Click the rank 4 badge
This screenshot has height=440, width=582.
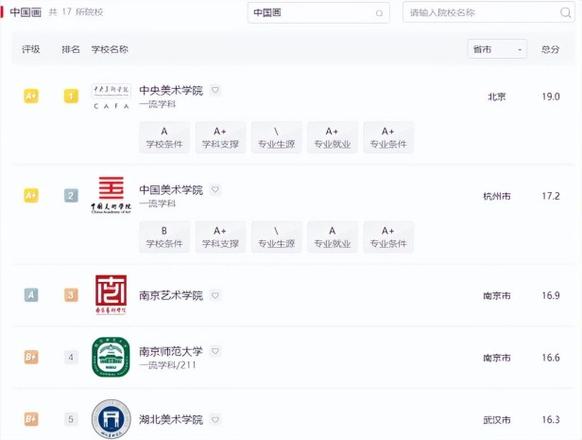coord(71,357)
